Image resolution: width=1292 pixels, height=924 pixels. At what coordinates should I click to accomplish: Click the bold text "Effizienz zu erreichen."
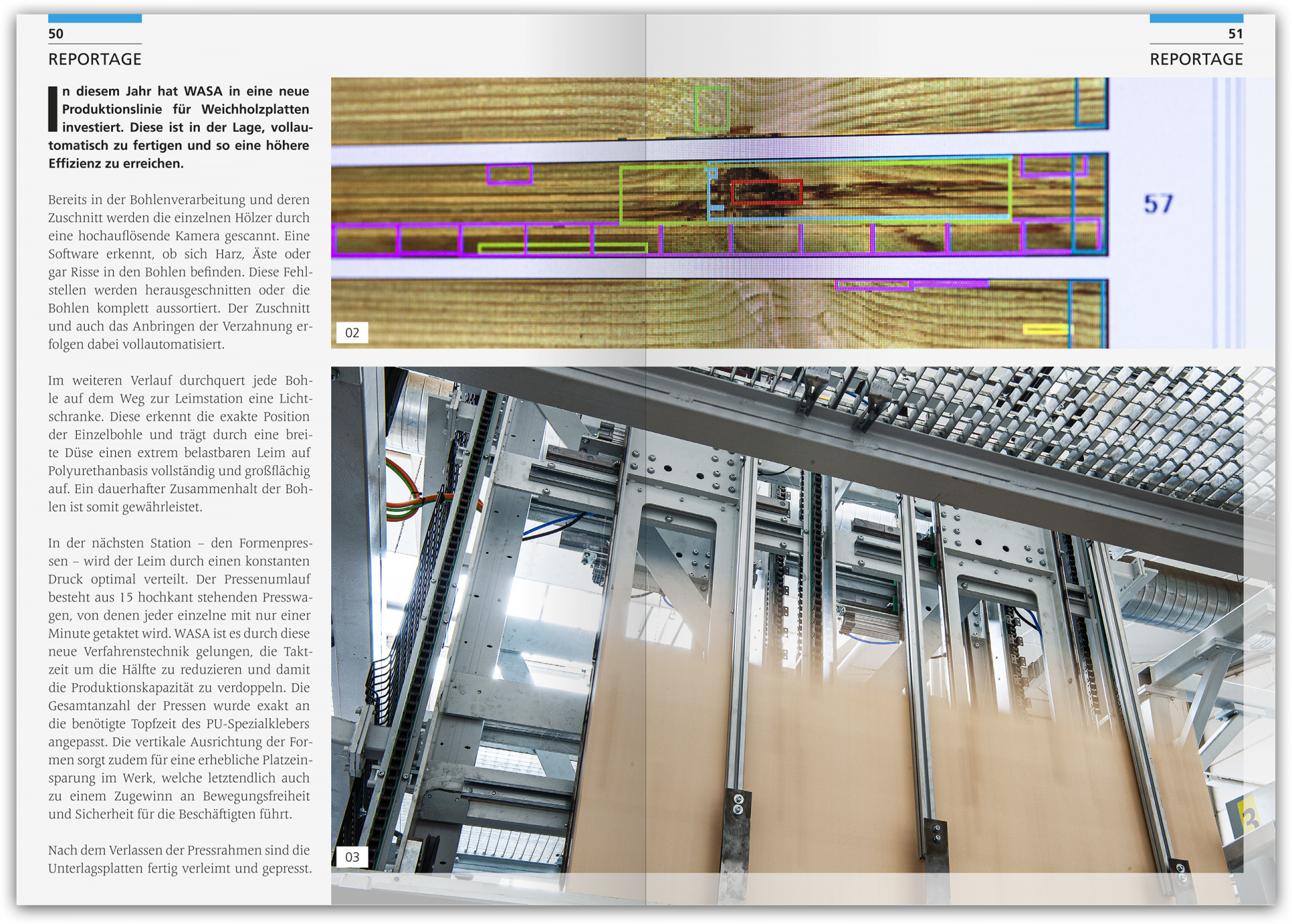(116, 164)
